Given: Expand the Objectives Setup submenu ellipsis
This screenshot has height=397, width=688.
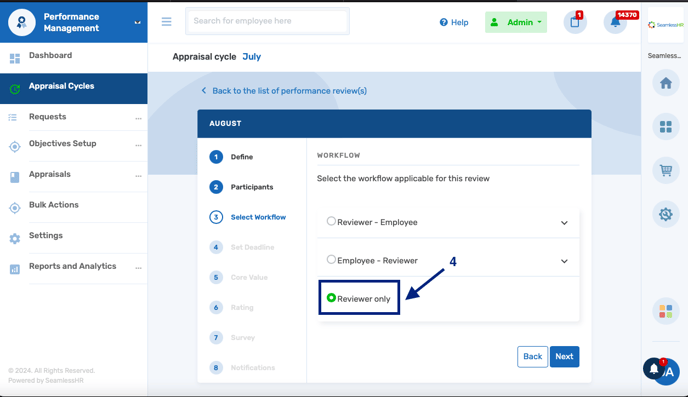Looking at the screenshot, I should coord(138,145).
